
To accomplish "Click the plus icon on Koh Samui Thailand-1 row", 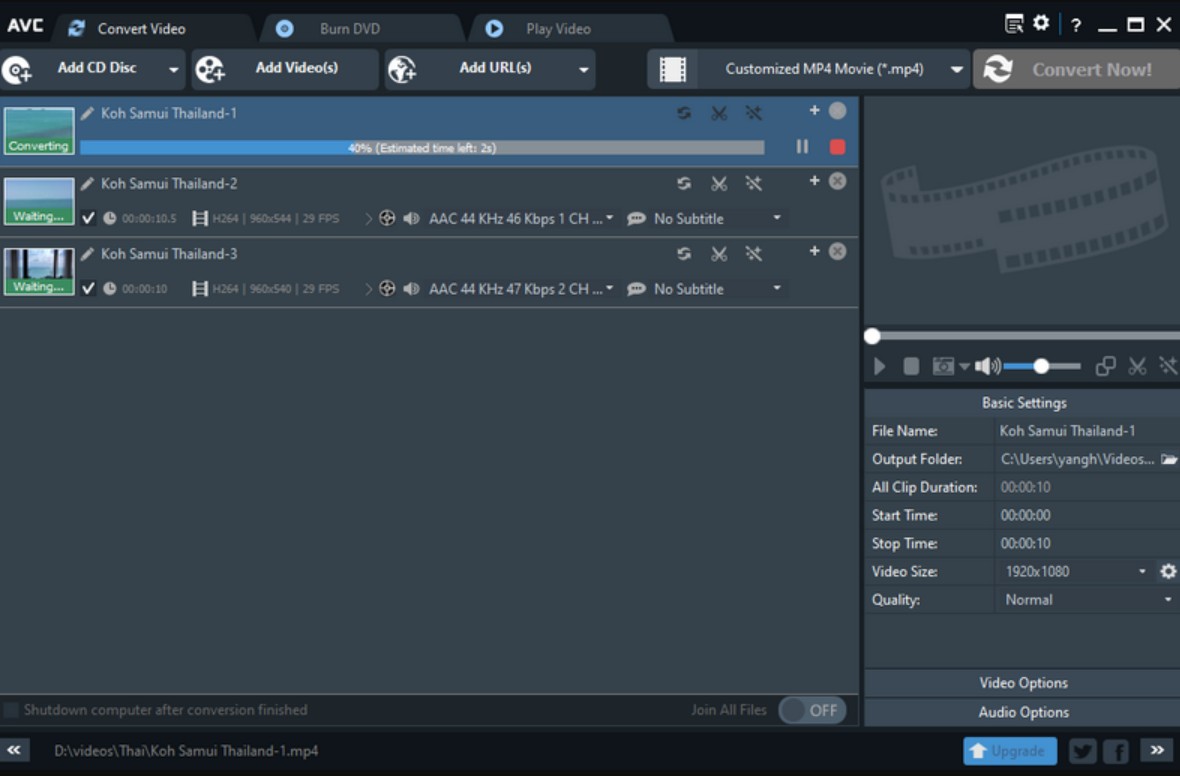I will (814, 111).
